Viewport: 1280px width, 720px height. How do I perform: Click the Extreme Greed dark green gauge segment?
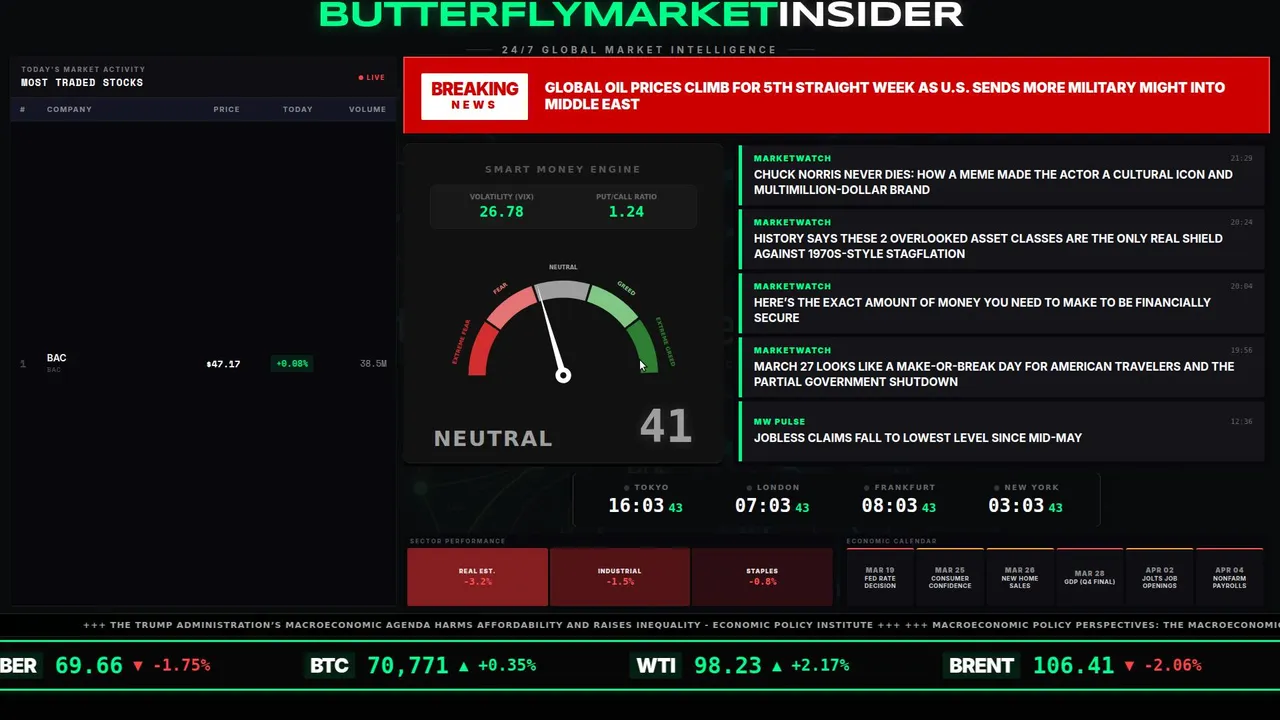[645, 346]
